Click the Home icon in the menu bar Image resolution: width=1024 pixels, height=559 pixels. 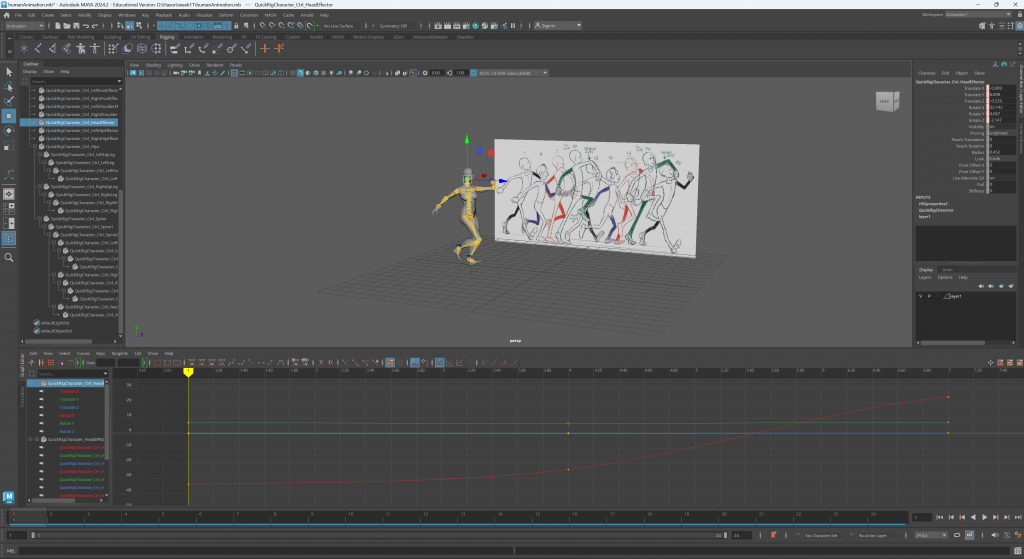coord(7,15)
